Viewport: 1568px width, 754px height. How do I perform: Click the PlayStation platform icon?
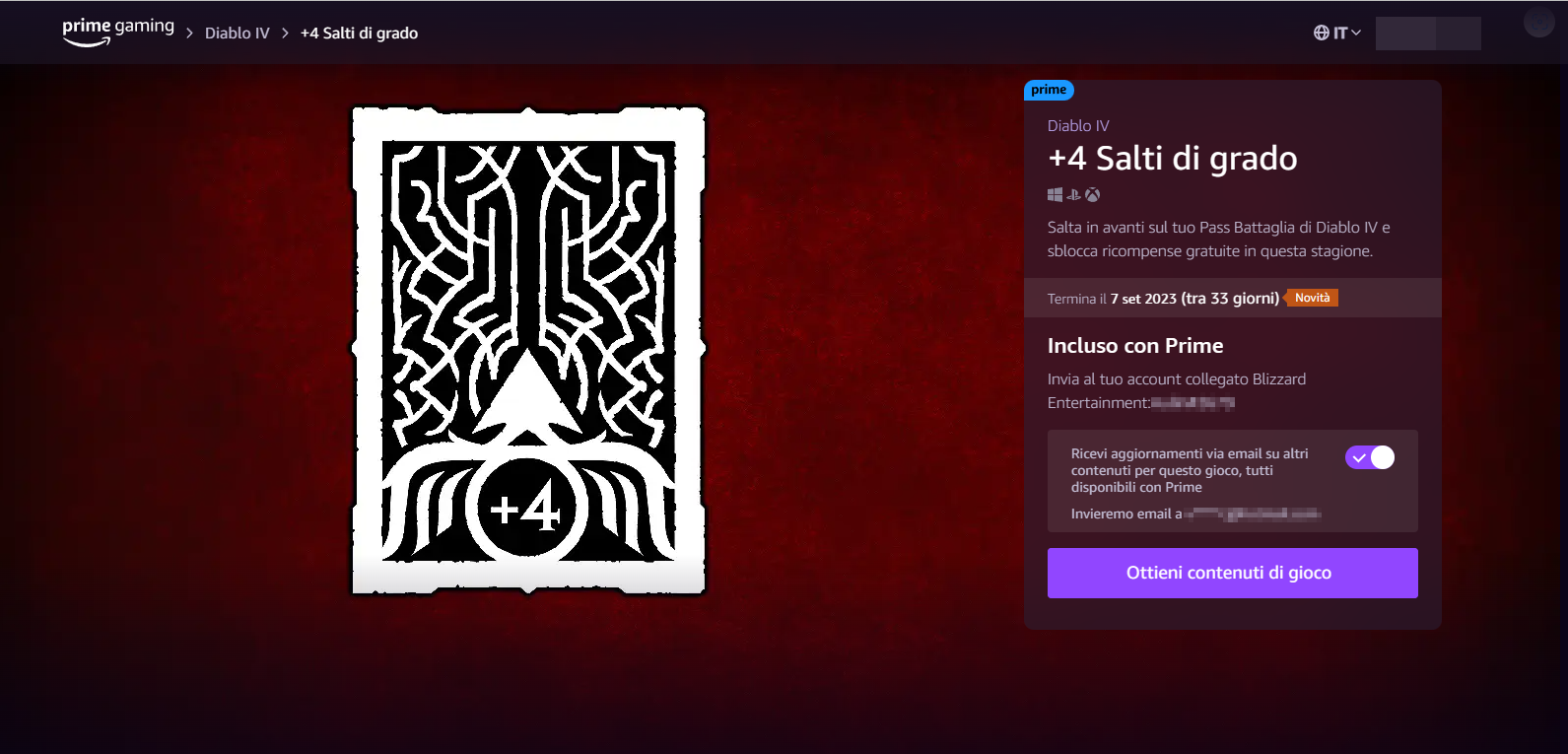coord(1073,195)
